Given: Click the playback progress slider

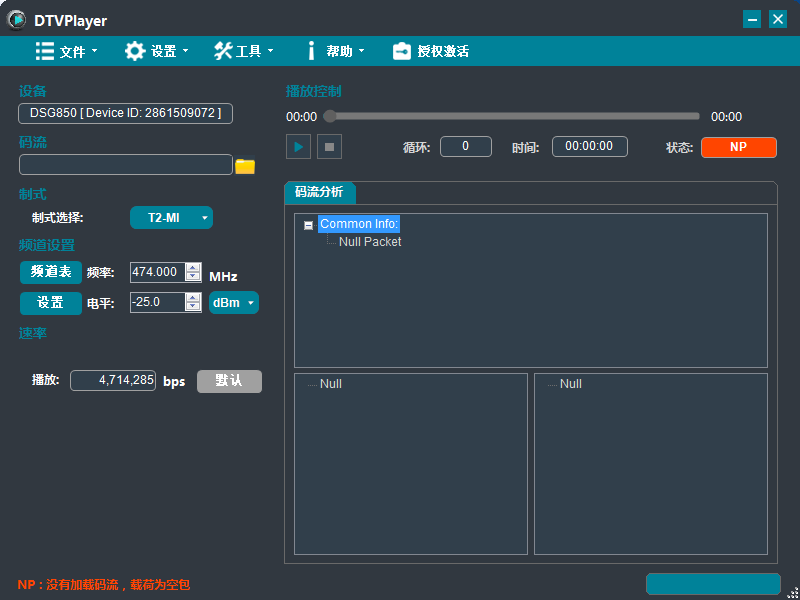Looking at the screenshot, I should tap(514, 116).
